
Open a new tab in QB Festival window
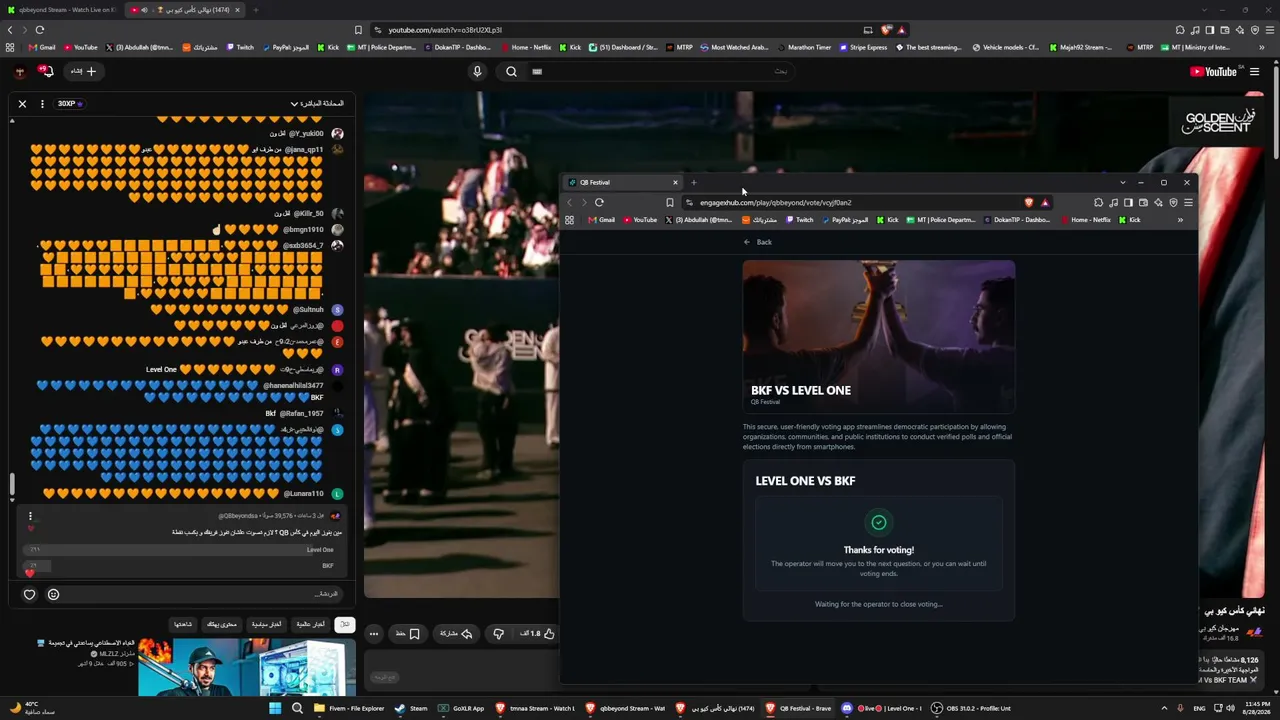pos(693,182)
